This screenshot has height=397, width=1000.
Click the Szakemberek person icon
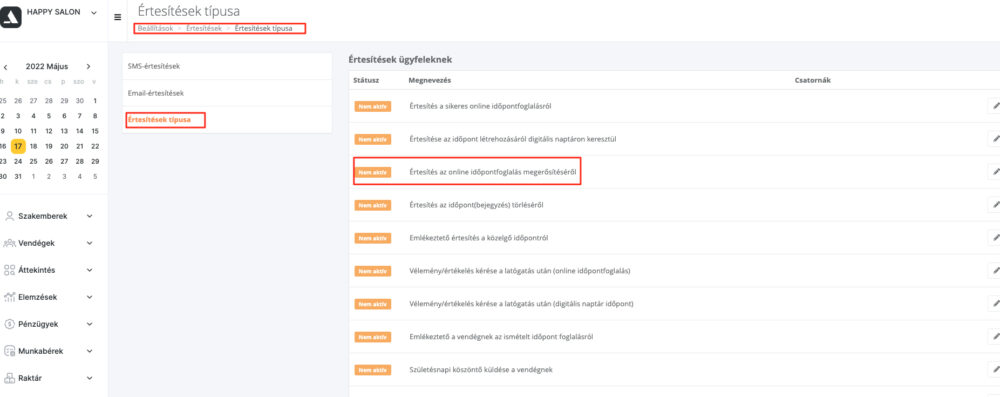click(x=9, y=216)
